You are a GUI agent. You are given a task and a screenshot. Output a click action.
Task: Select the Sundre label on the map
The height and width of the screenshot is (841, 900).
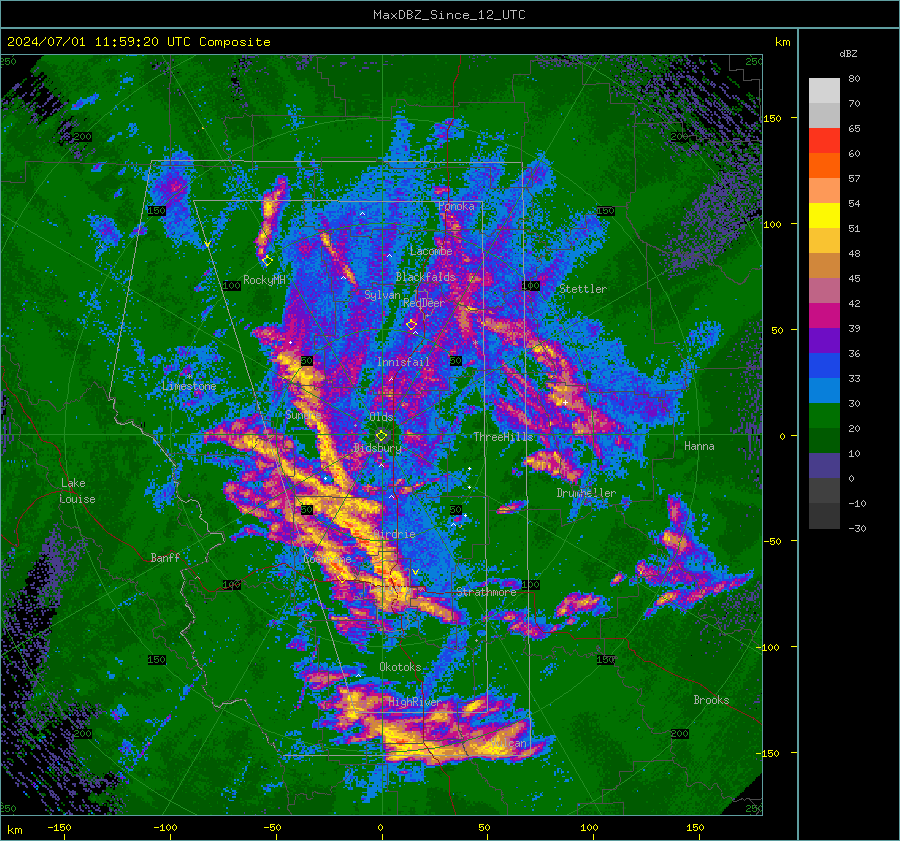[303, 414]
